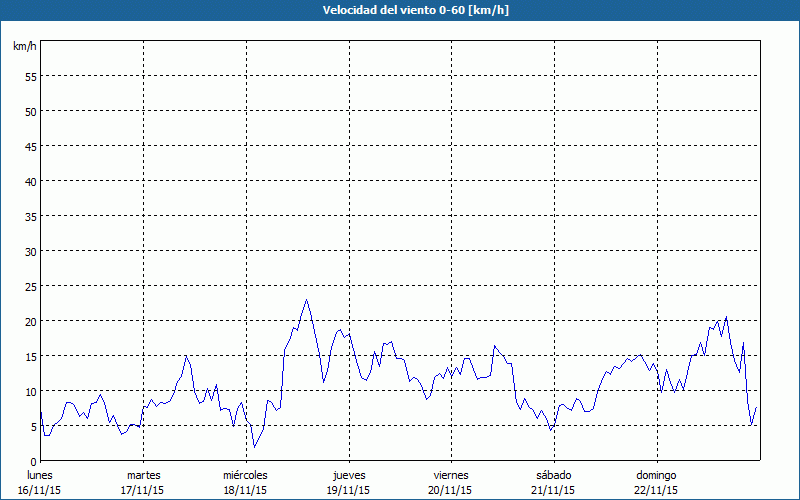Click the chart title 'Velocidad del viento 0-60'
Image resolution: width=800 pixels, height=500 pixels.
click(399, 11)
